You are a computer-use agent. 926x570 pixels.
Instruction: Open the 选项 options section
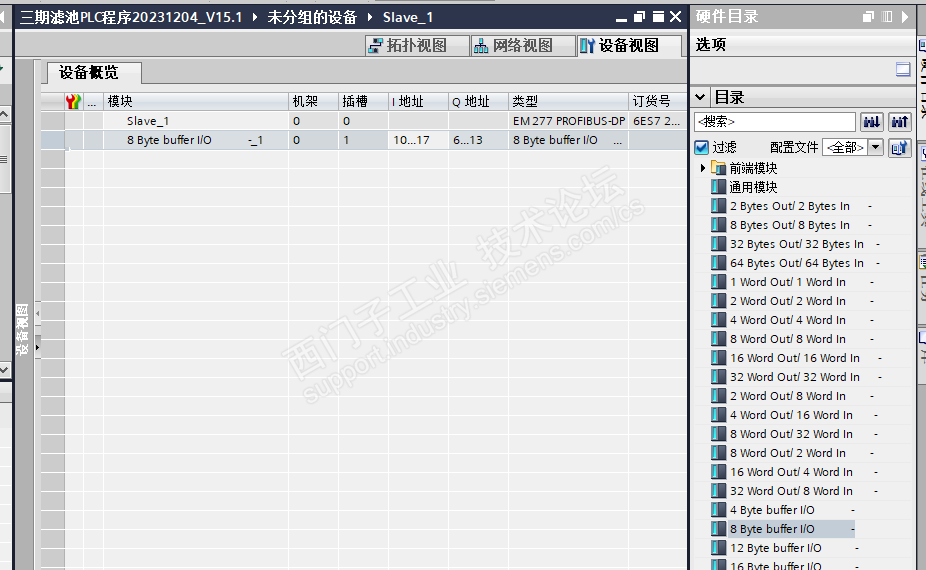click(710, 44)
